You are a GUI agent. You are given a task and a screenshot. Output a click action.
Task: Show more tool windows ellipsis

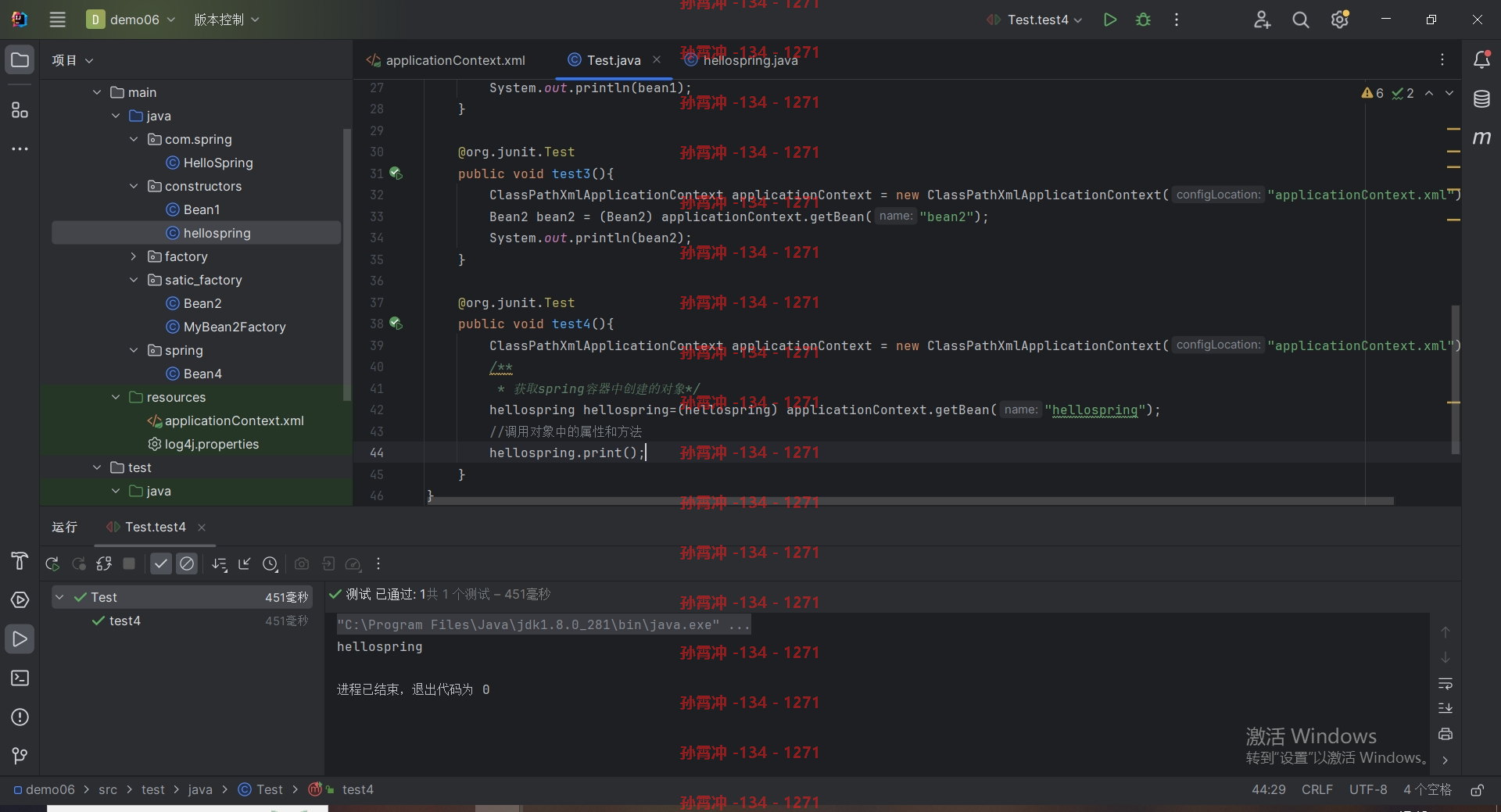[x=20, y=148]
